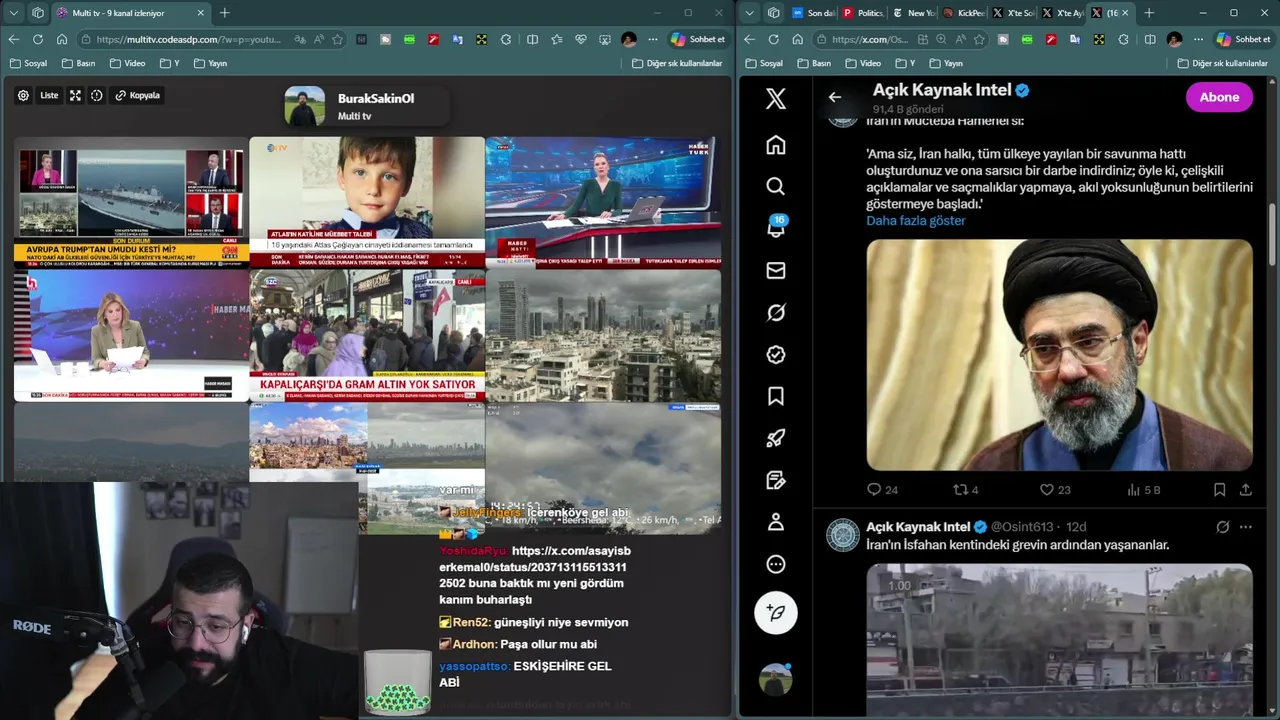Like the Hamenei post with 23 likes

tap(1055, 490)
